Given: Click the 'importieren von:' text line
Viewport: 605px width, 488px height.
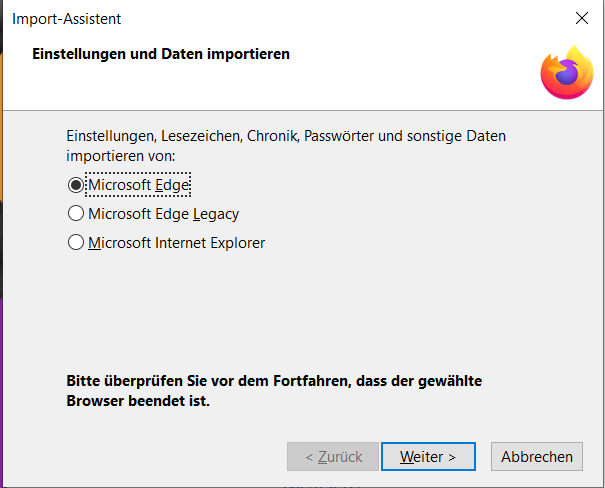Looking at the screenshot, I should [120, 156].
